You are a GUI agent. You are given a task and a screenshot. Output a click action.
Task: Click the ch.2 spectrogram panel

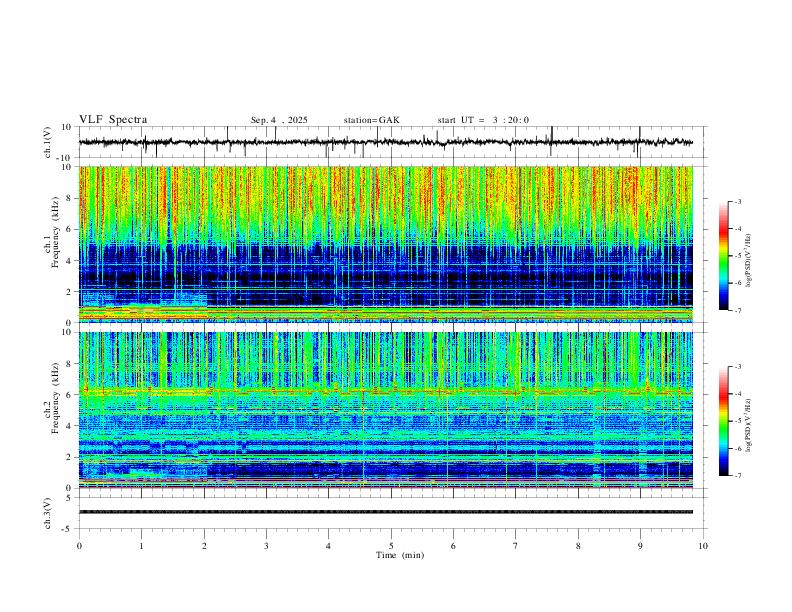[386, 410]
